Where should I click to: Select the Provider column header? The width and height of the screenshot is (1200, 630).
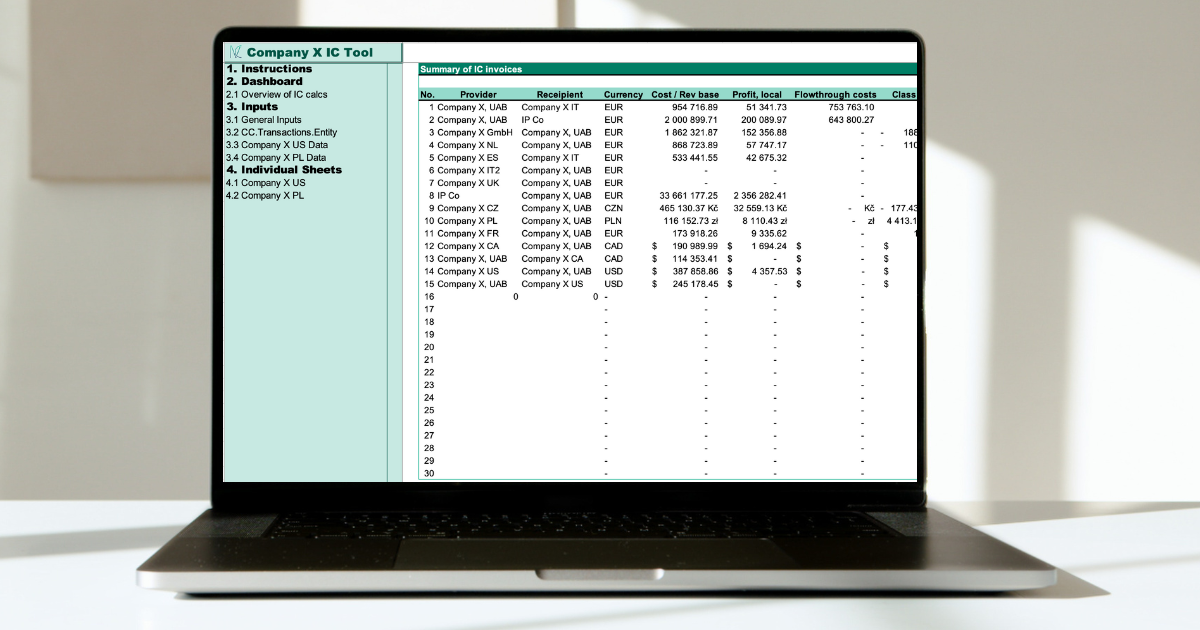(478, 95)
